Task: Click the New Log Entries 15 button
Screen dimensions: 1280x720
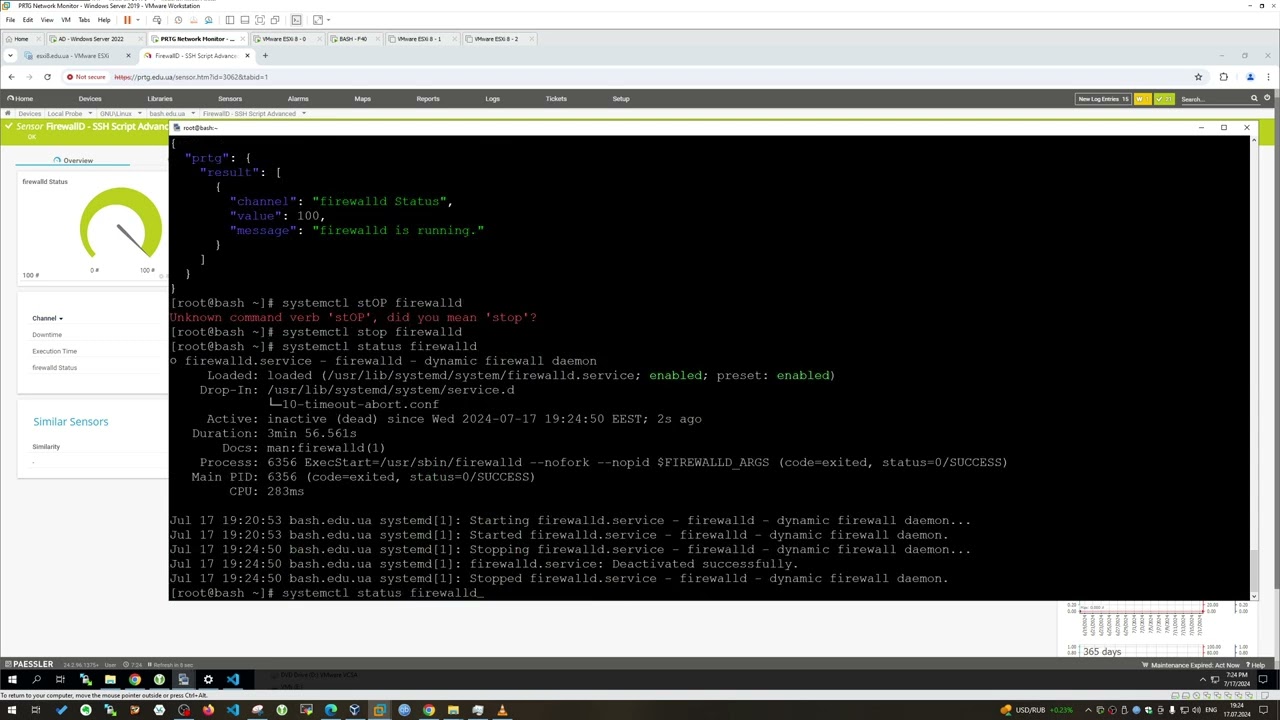Action: (1103, 99)
